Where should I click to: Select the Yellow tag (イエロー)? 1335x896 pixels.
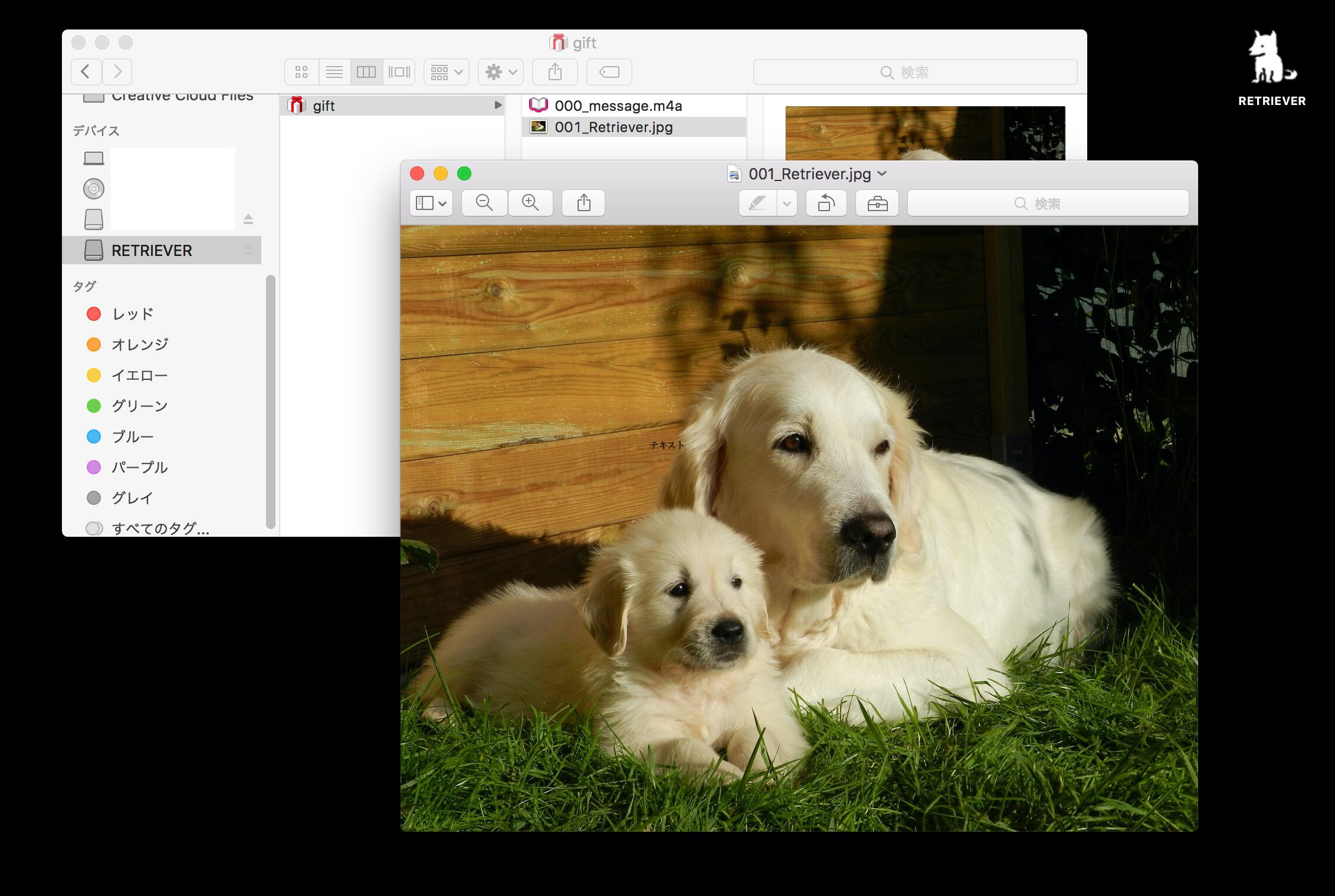click(128, 375)
